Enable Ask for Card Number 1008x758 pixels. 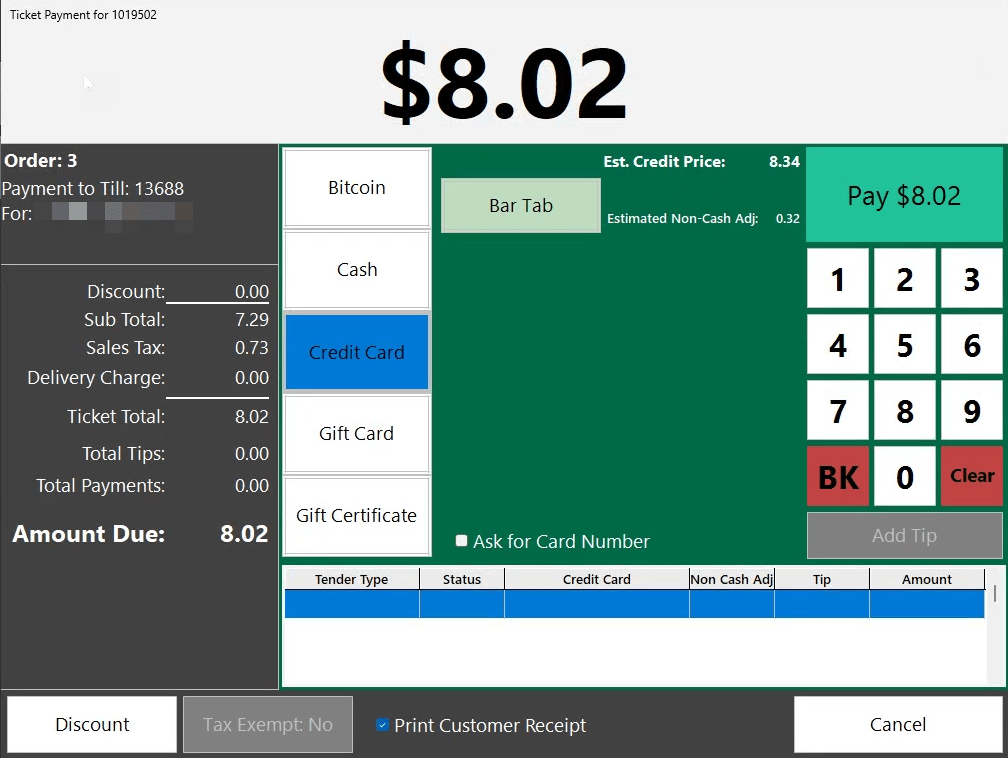pyautogui.click(x=461, y=541)
